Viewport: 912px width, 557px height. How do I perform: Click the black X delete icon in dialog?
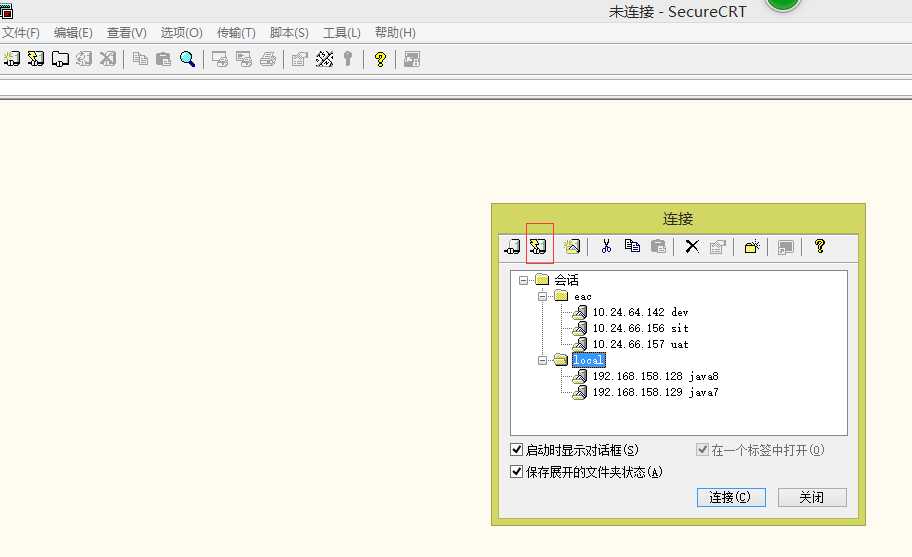point(692,247)
